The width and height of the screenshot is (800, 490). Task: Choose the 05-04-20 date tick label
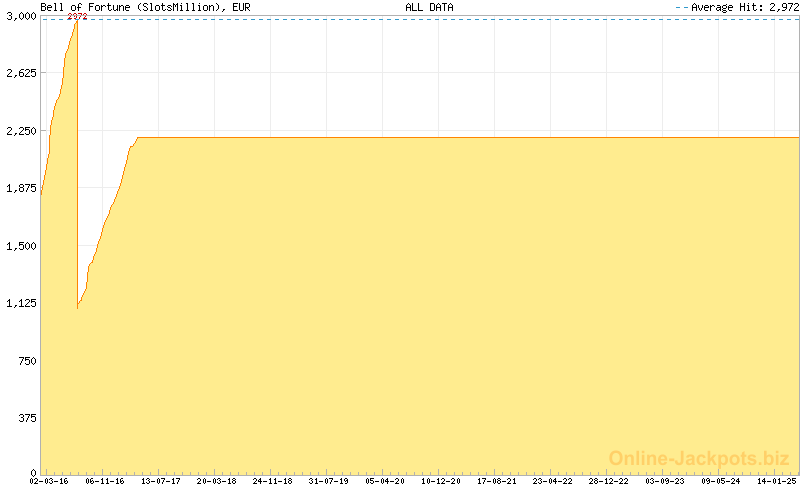click(384, 481)
